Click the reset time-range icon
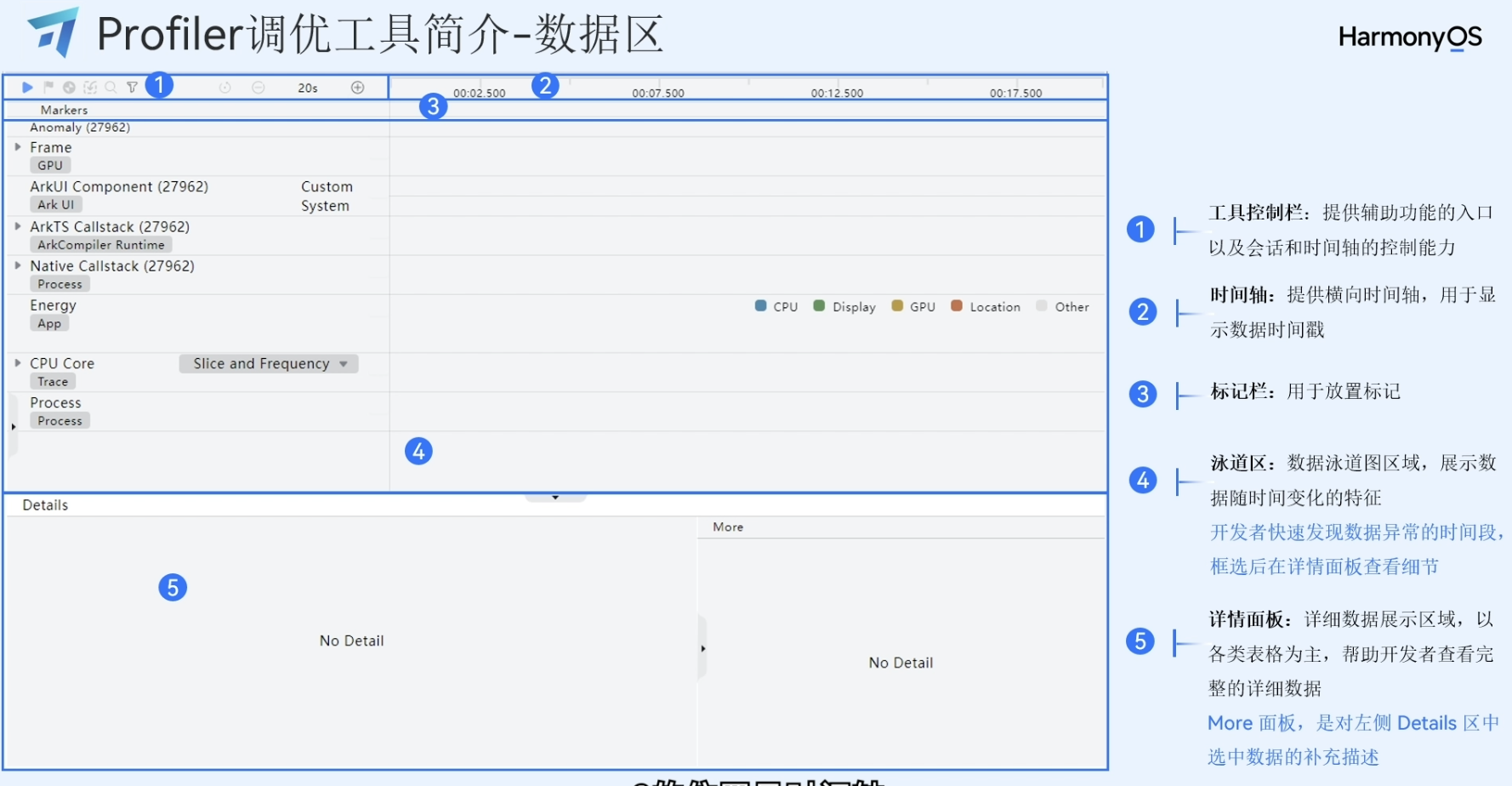 coord(225,88)
